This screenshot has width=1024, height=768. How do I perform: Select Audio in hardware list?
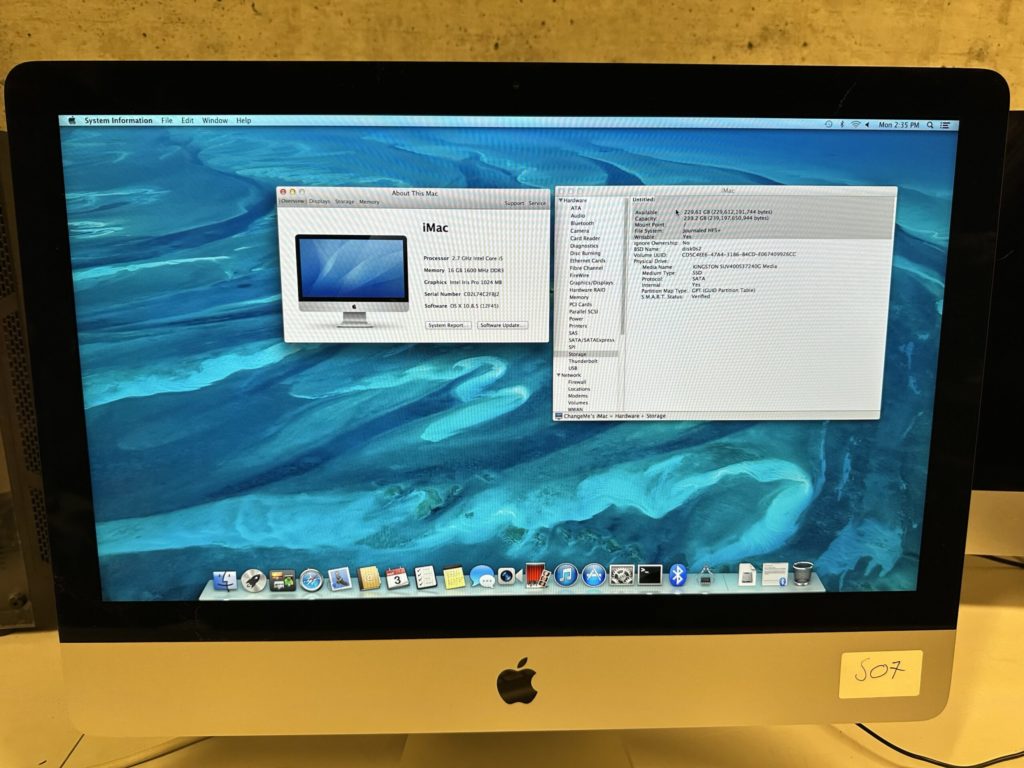coord(578,216)
